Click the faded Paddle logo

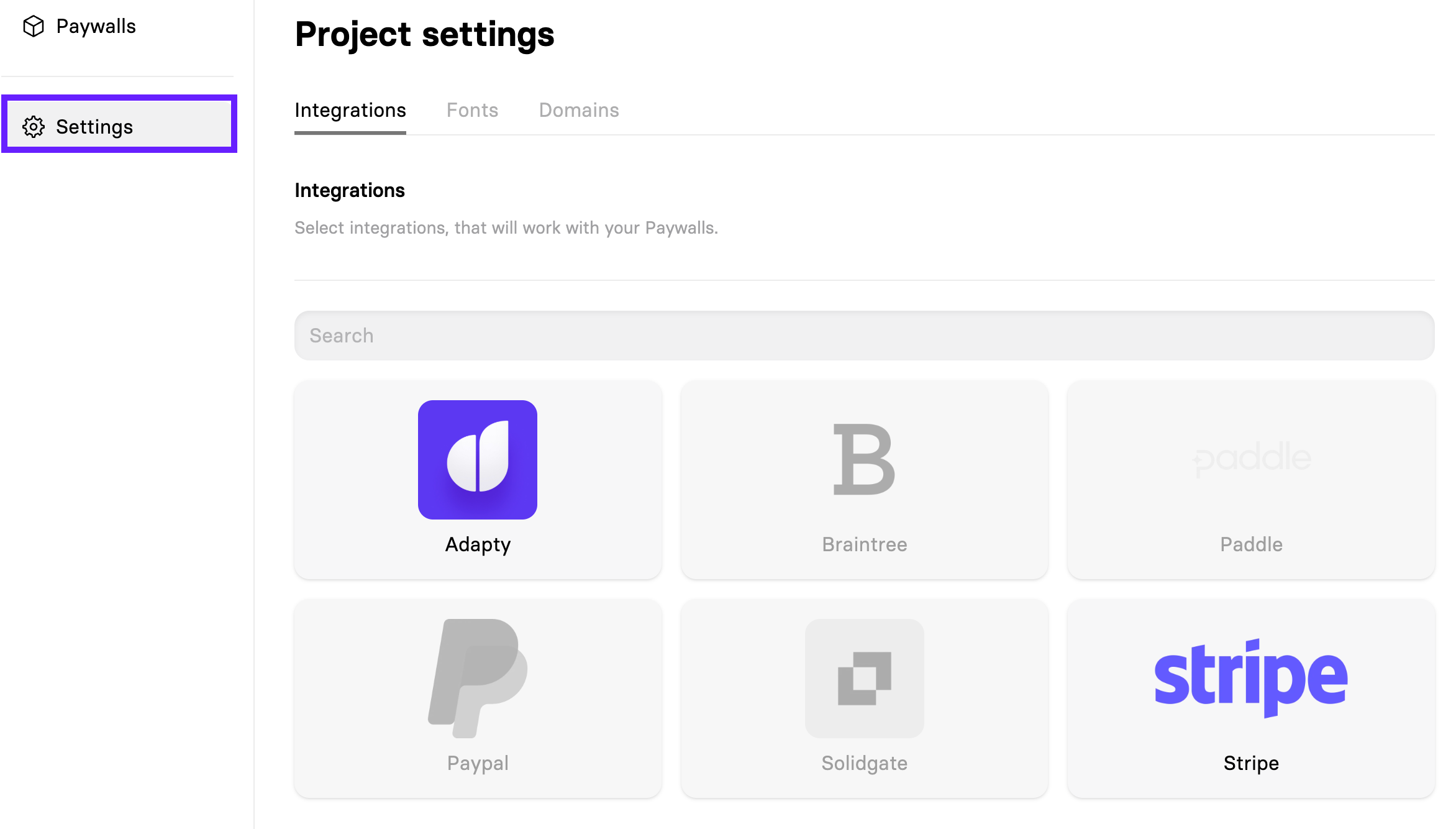1251,459
